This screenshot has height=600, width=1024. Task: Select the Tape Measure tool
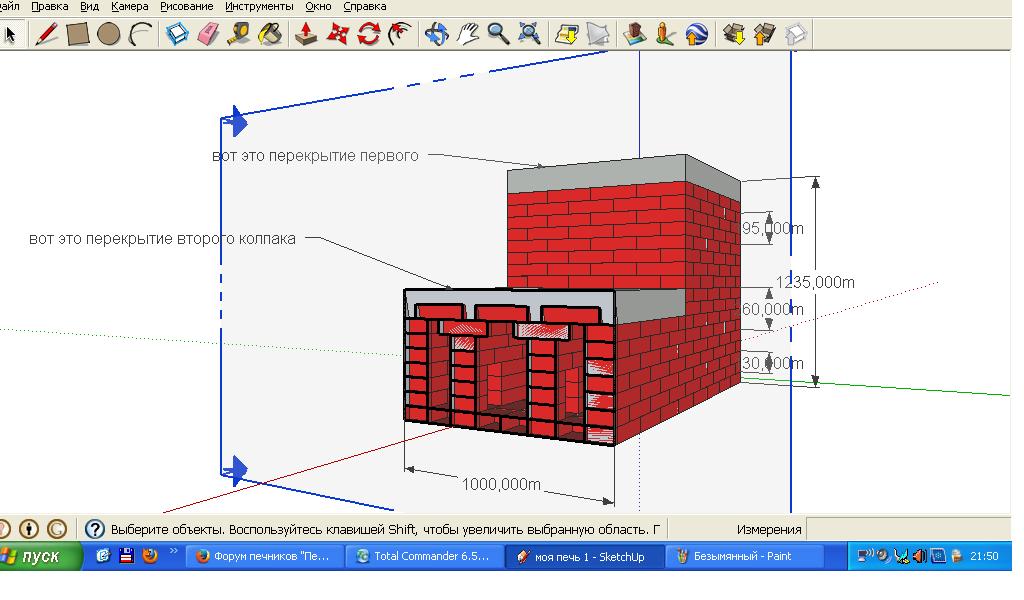tap(238, 34)
